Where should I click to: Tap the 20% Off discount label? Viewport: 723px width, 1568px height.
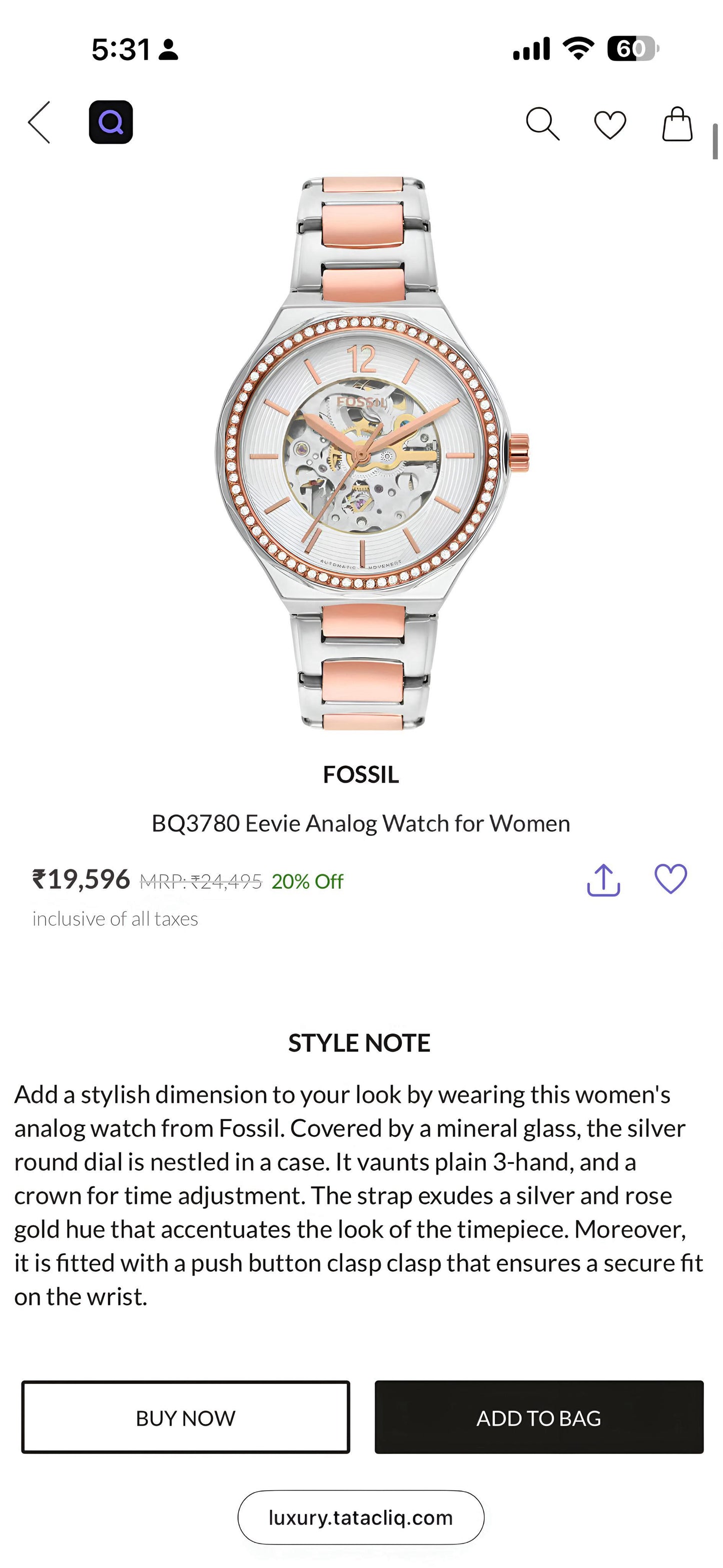pos(307,881)
